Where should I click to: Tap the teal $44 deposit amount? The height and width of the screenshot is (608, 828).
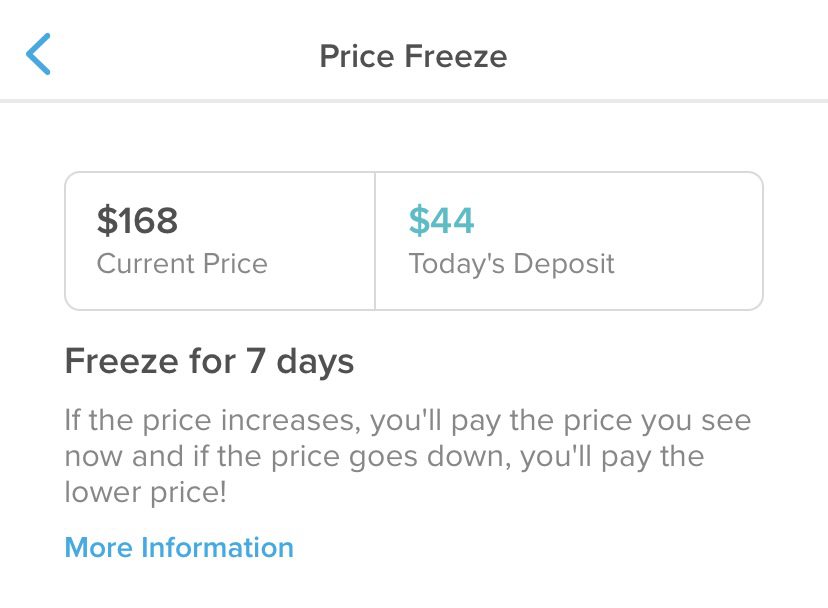click(441, 220)
